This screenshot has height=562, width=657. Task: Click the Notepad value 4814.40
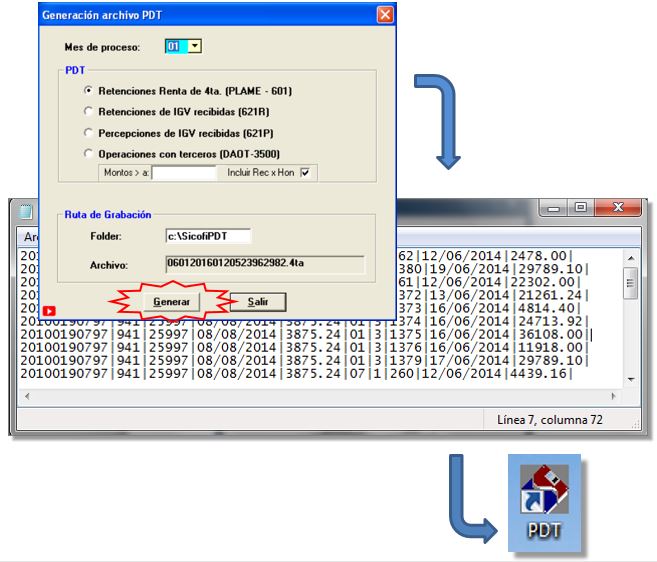pyautogui.click(x=546, y=308)
